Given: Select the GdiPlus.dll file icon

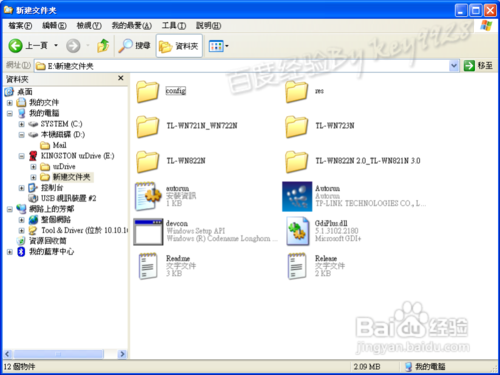Looking at the screenshot, I should 297,232.
